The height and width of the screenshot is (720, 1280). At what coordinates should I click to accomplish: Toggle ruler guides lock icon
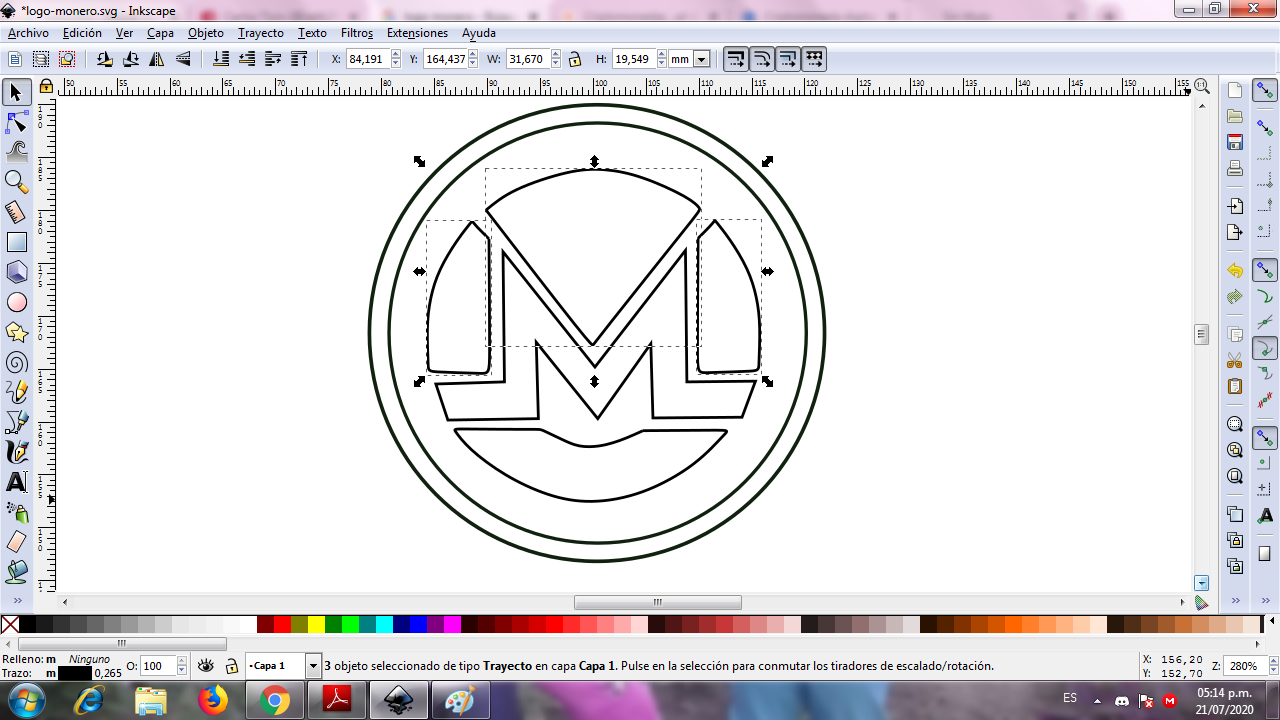(x=46, y=87)
